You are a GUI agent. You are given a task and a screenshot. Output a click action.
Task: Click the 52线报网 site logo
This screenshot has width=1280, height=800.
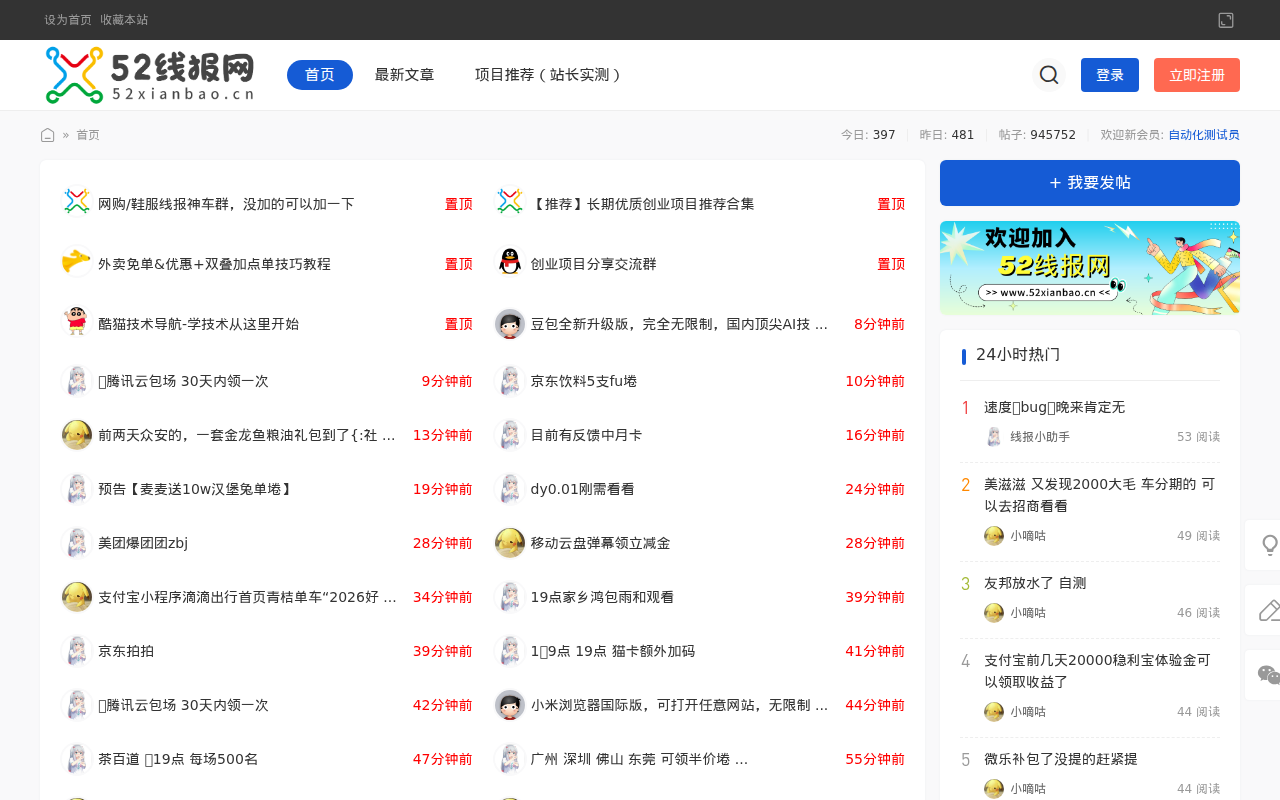(148, 75)
